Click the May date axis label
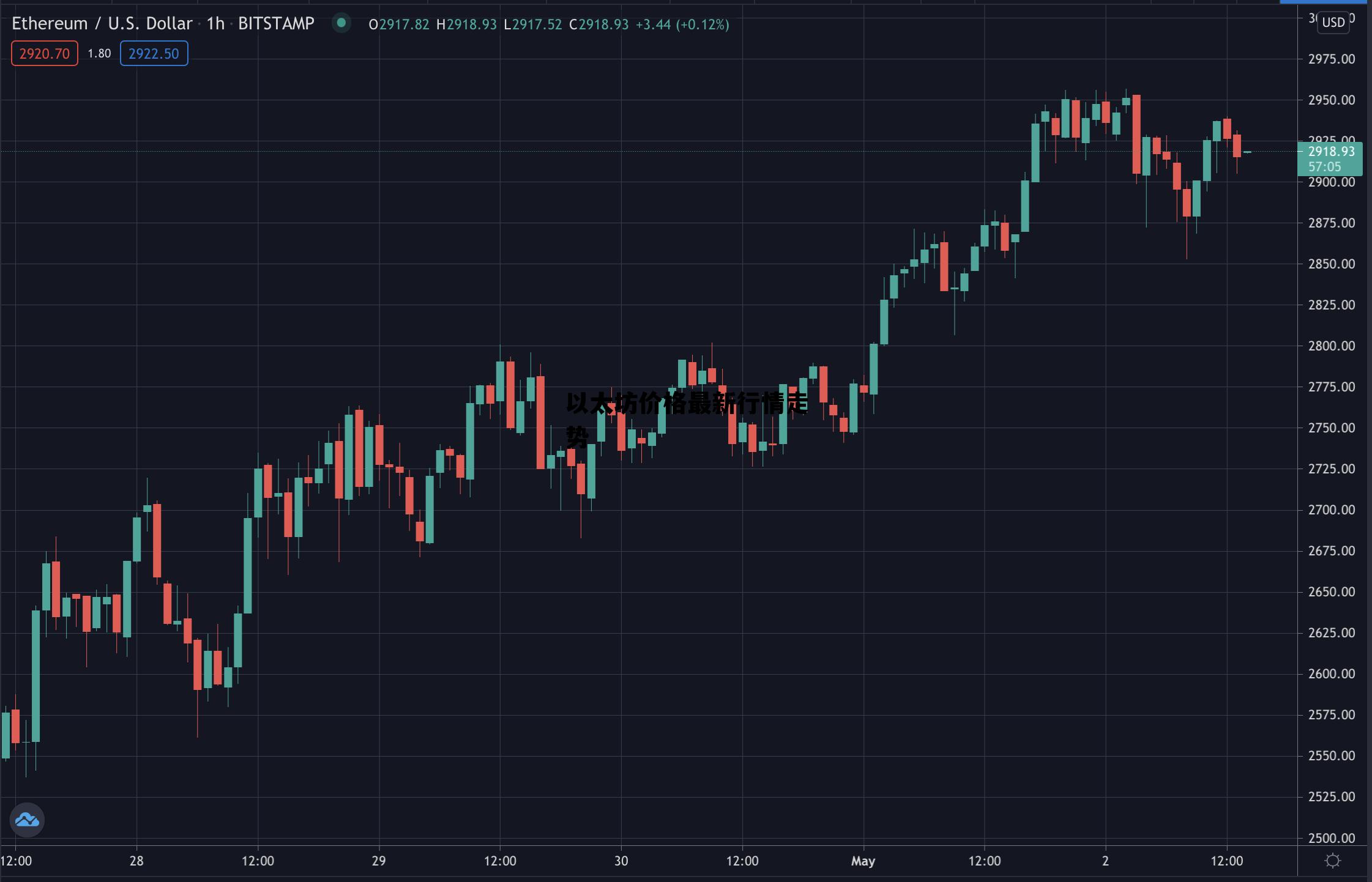 coord(863,861)
